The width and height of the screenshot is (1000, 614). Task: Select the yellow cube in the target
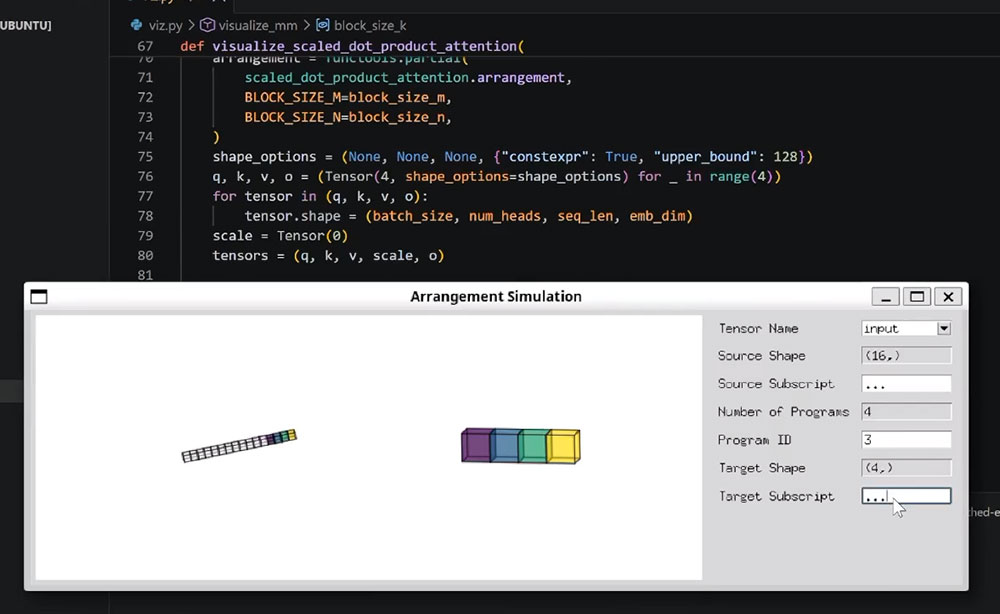(x=564, y=446)
